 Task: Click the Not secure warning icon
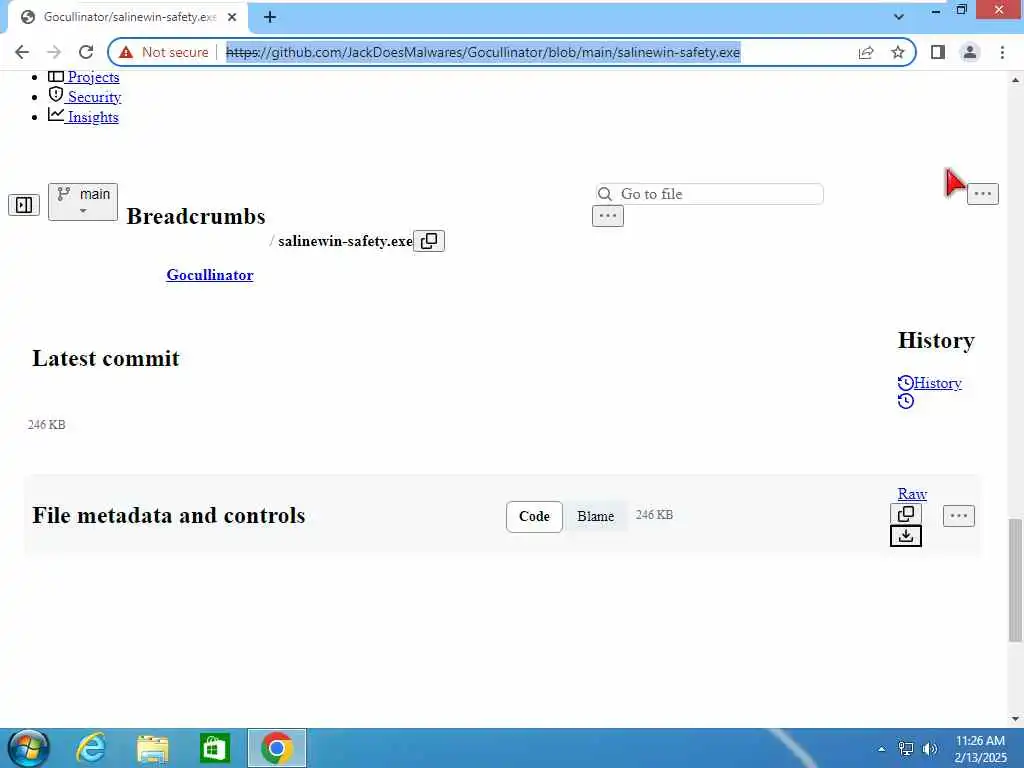[x=126, y=52]
